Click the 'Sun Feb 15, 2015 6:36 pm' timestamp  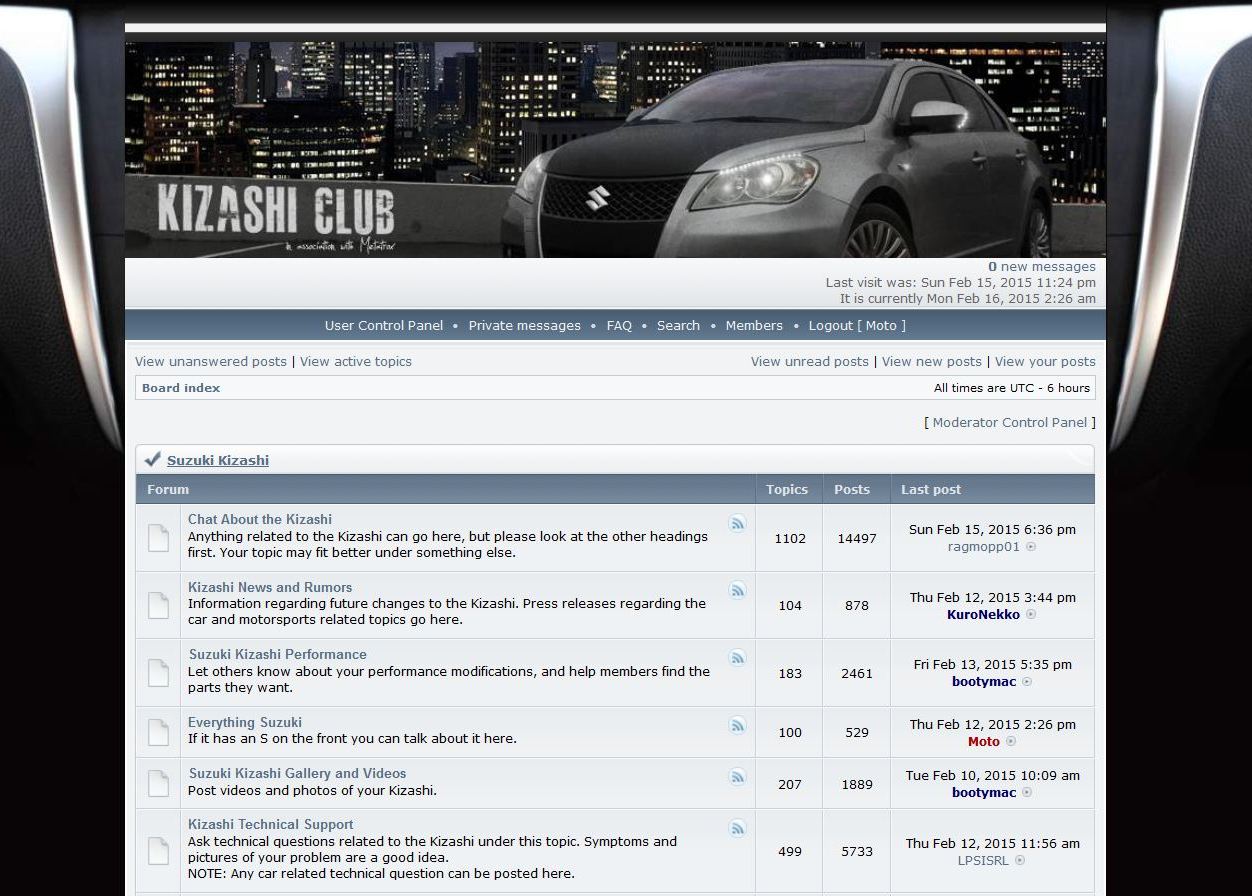click(992, 529)
